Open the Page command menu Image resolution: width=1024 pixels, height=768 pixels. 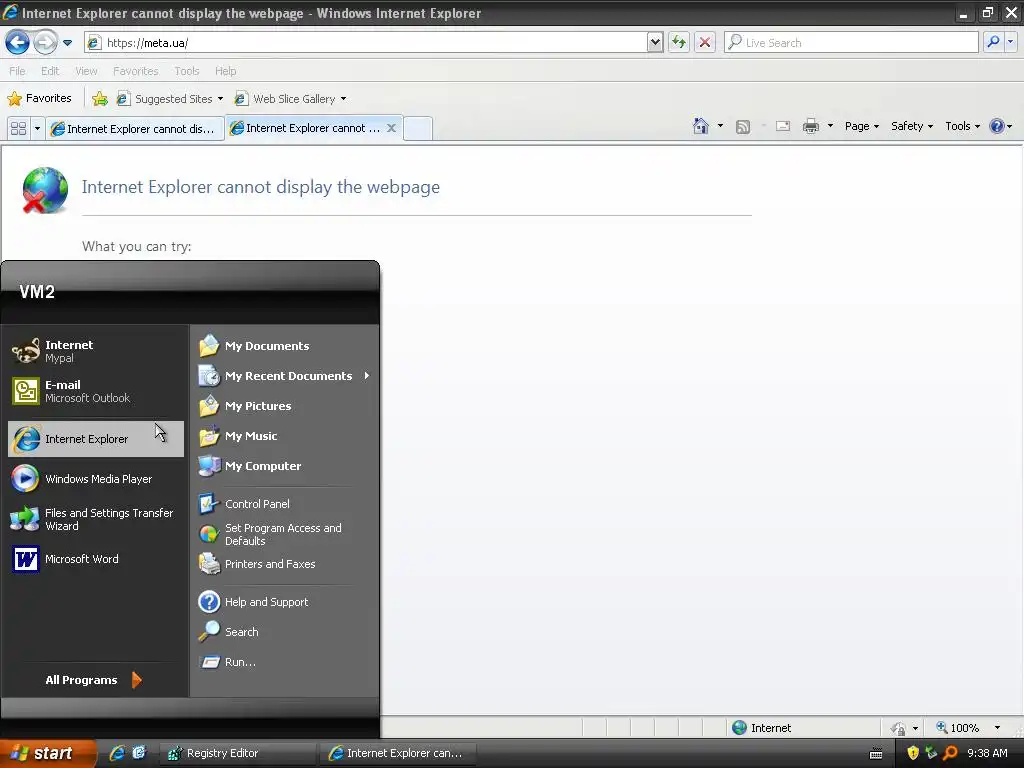(x=861, y=126)
